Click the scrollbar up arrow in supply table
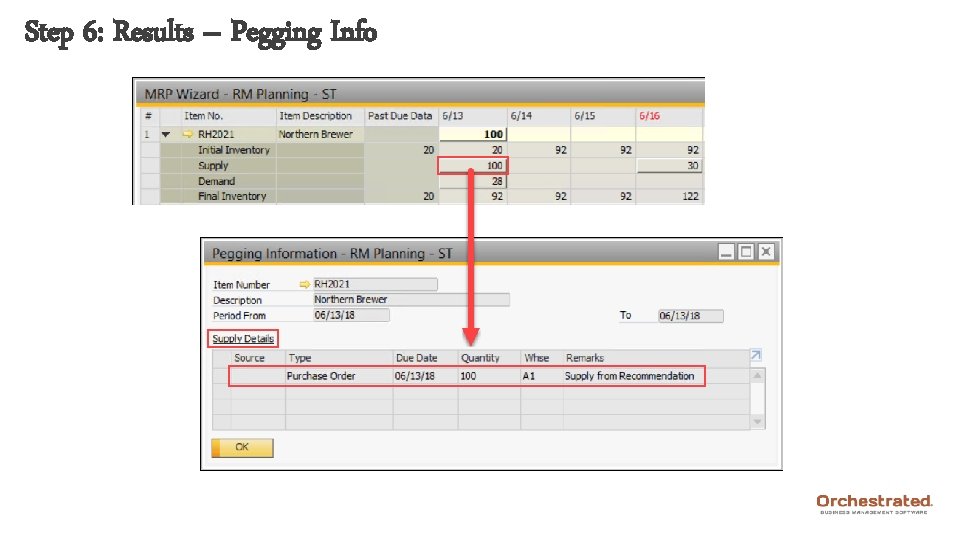Screen dimensions: 960x540 click(x=757, y=375)
